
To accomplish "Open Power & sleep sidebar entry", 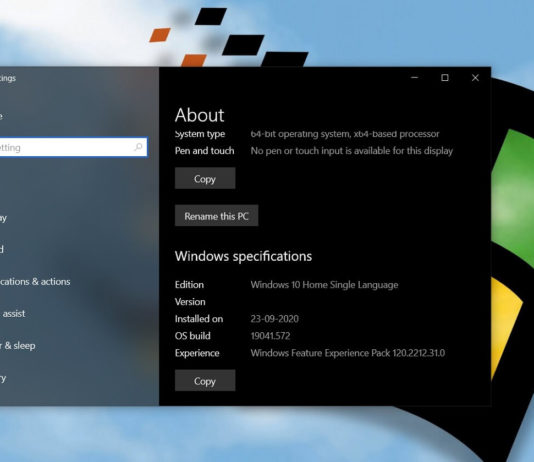I will 18,346.
